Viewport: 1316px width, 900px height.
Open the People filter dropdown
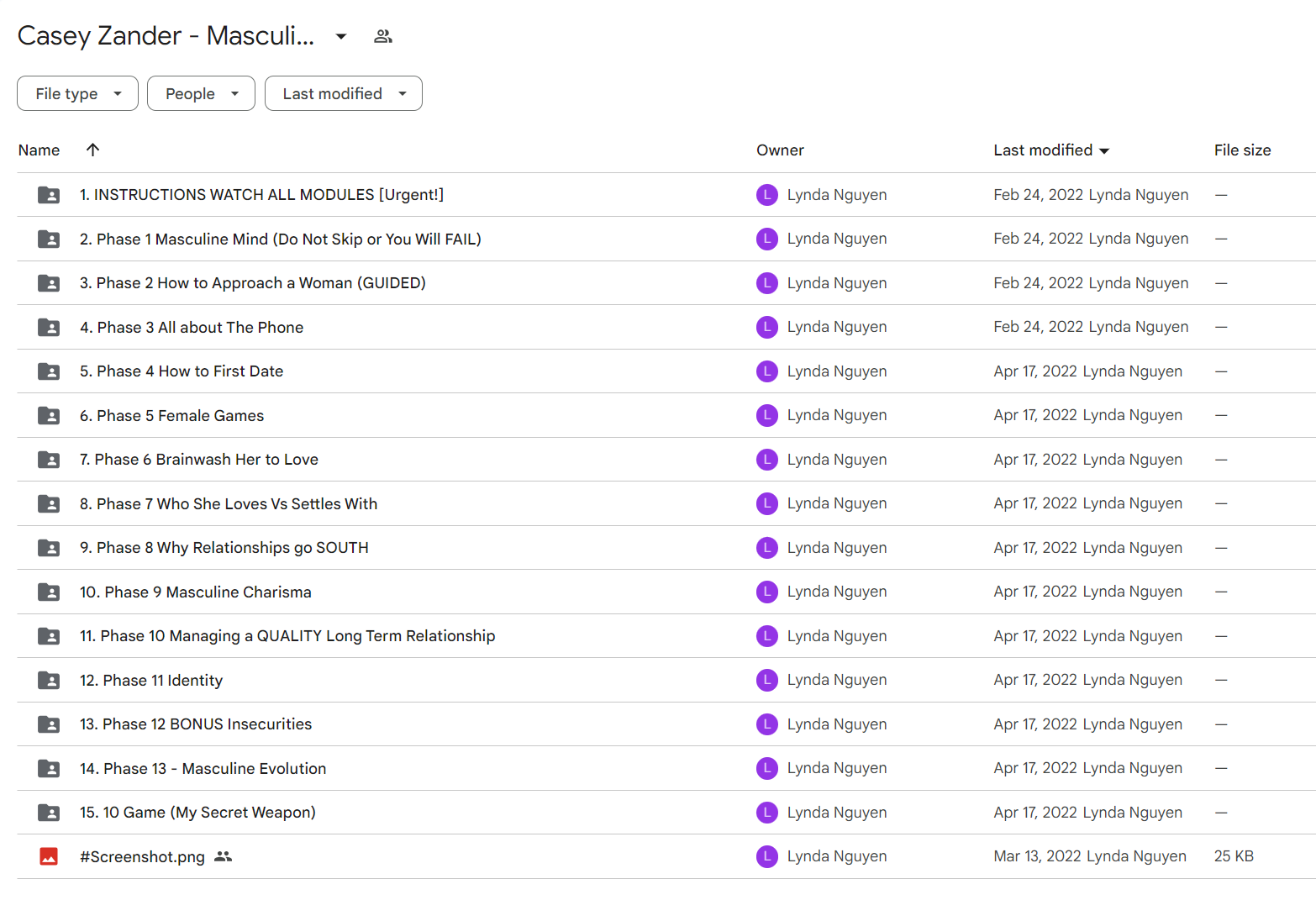(201, 93)
